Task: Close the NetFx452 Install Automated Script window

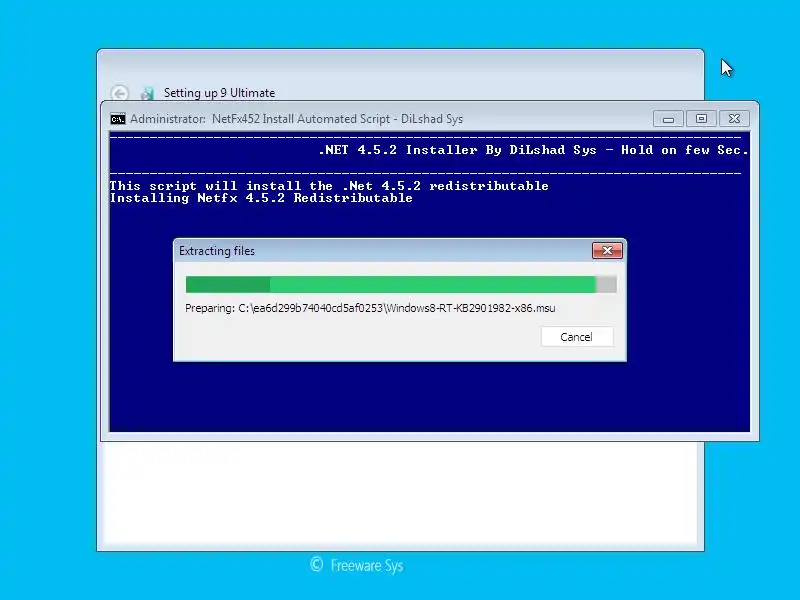Action: tap(734, 119)
